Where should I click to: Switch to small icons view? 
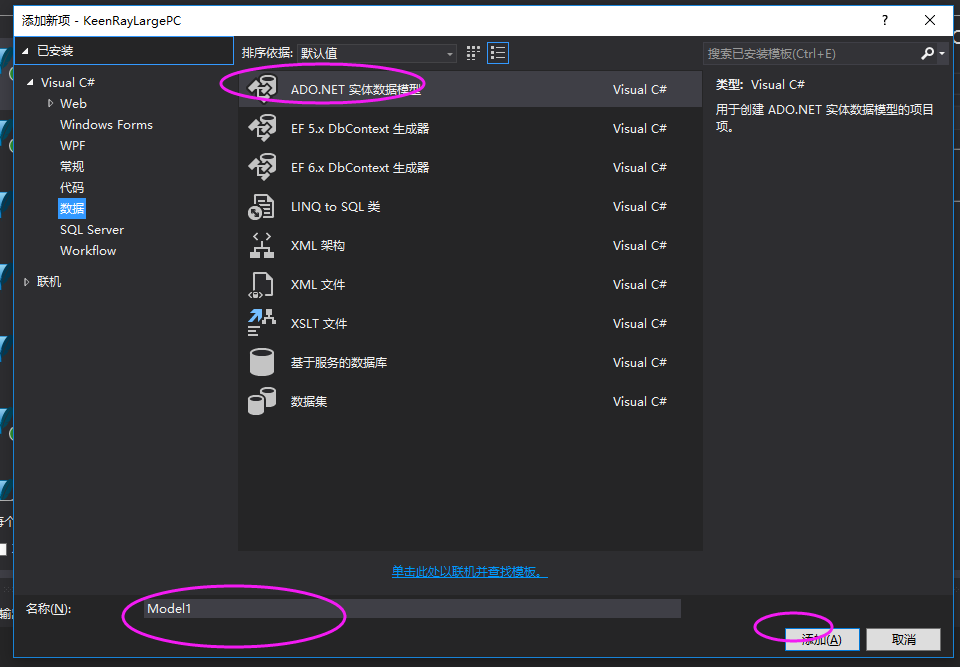click(473, 53)
